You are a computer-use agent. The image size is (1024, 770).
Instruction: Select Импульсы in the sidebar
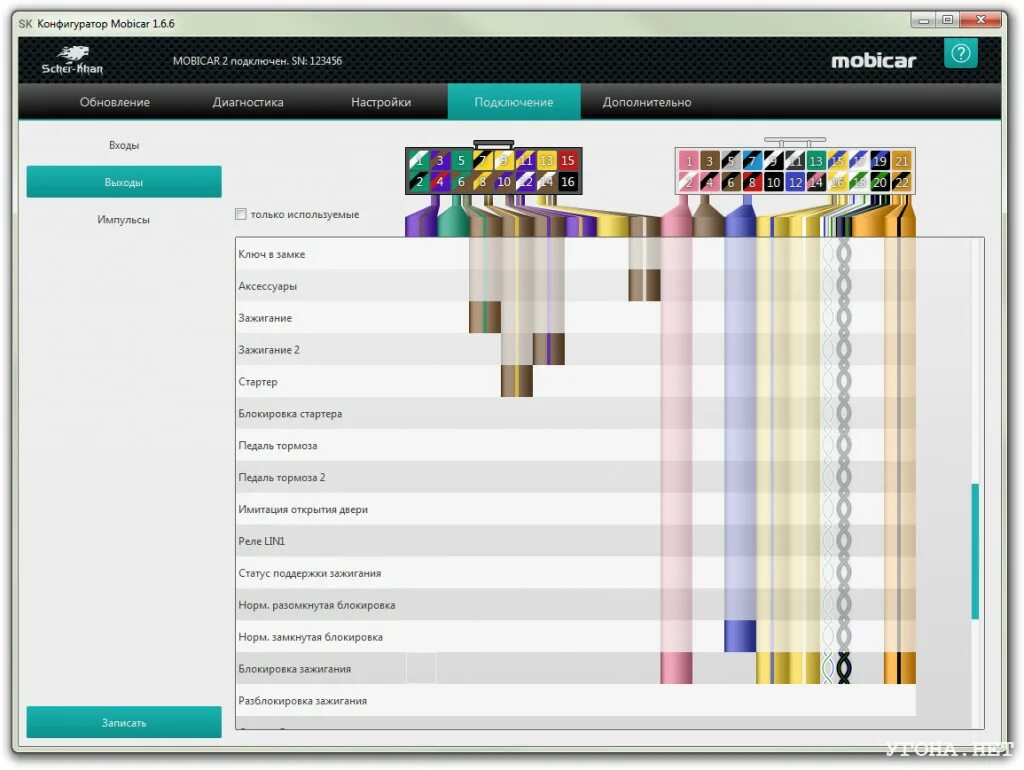[x=124, y=219]
